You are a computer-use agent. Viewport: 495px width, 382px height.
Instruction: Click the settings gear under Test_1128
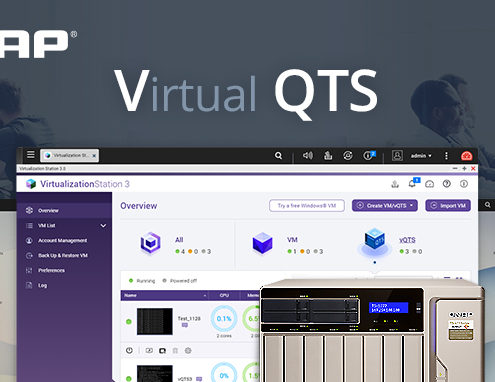click(x=188, y=350)
